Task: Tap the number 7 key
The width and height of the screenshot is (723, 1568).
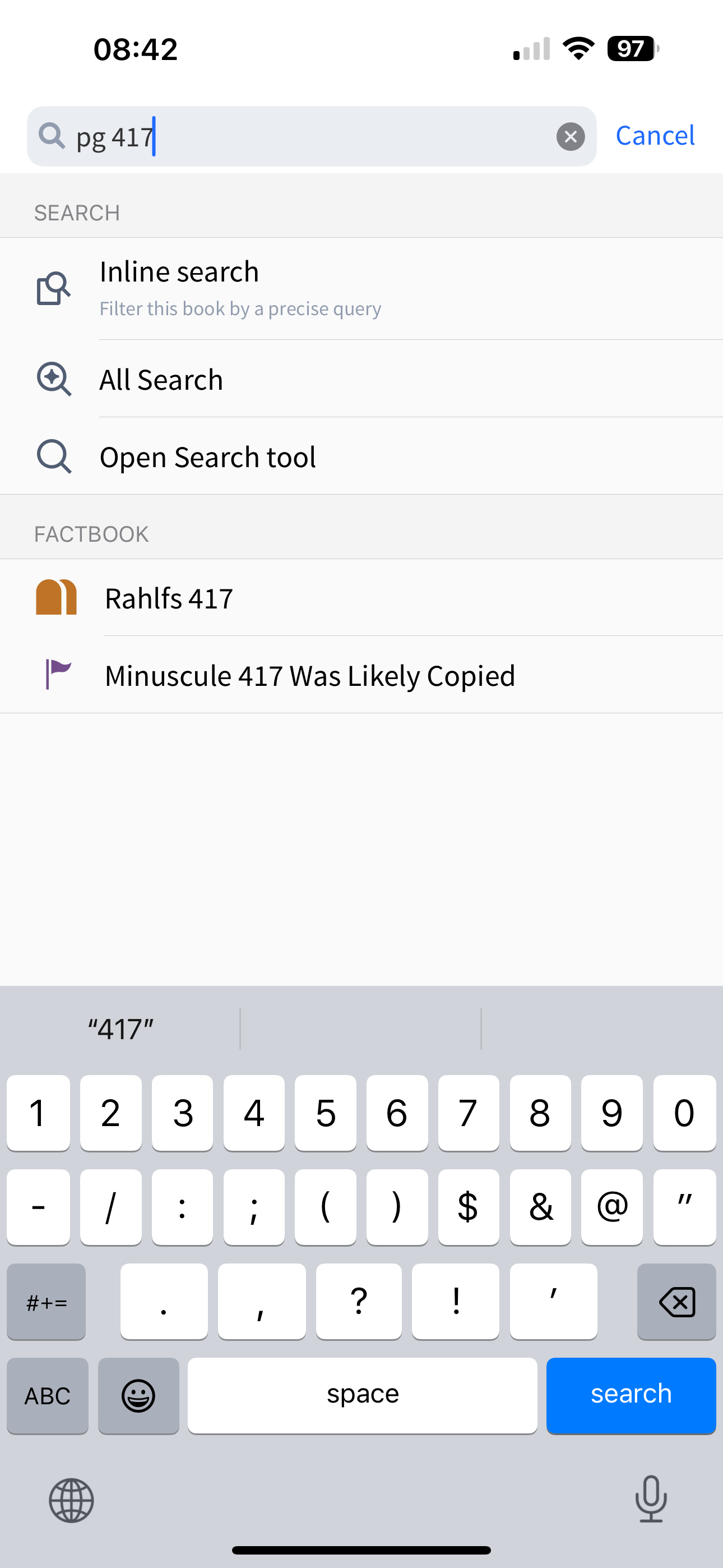Action: pyautogui.click(x=469, y=1113)
